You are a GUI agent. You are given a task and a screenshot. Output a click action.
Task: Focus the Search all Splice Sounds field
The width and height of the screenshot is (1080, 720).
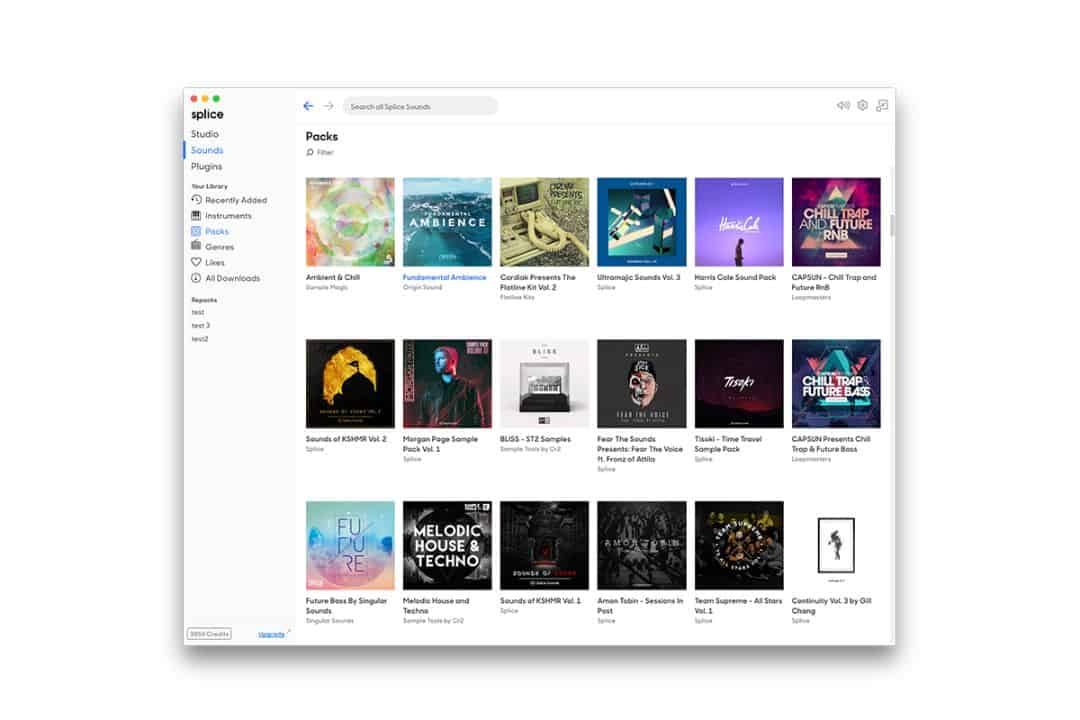(420, 106)
